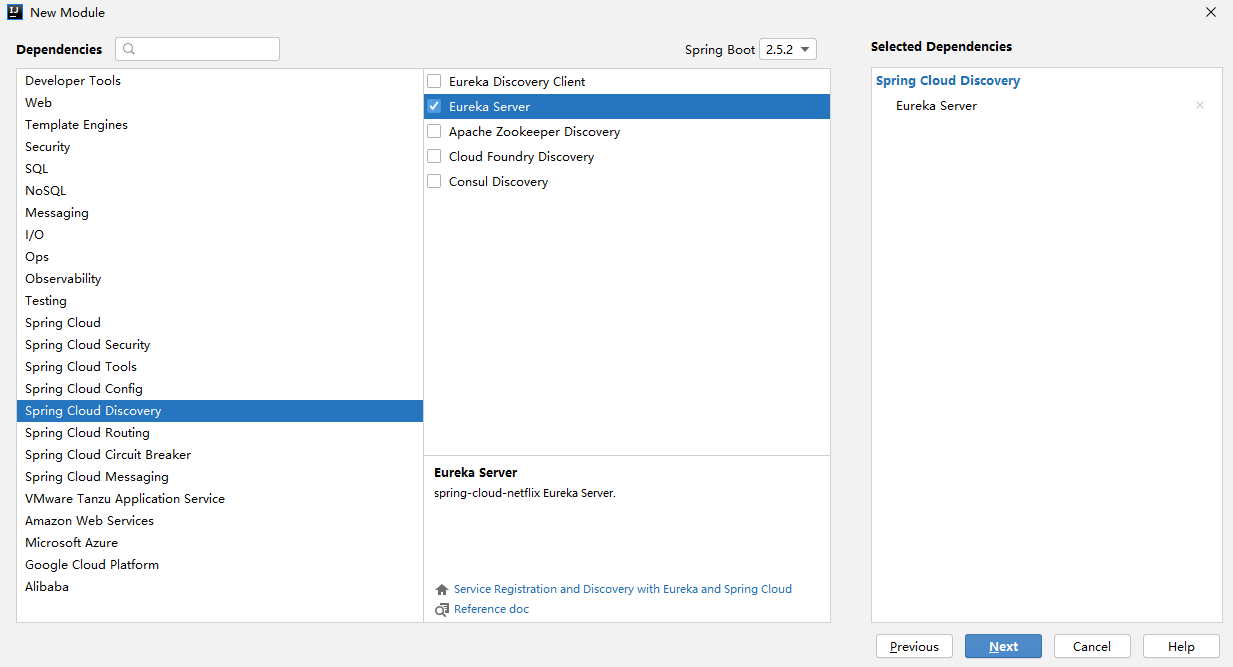Click the Eureka Server description title
The width and height of the screenshot is (1233, 667).
click(x=476, y=473)
